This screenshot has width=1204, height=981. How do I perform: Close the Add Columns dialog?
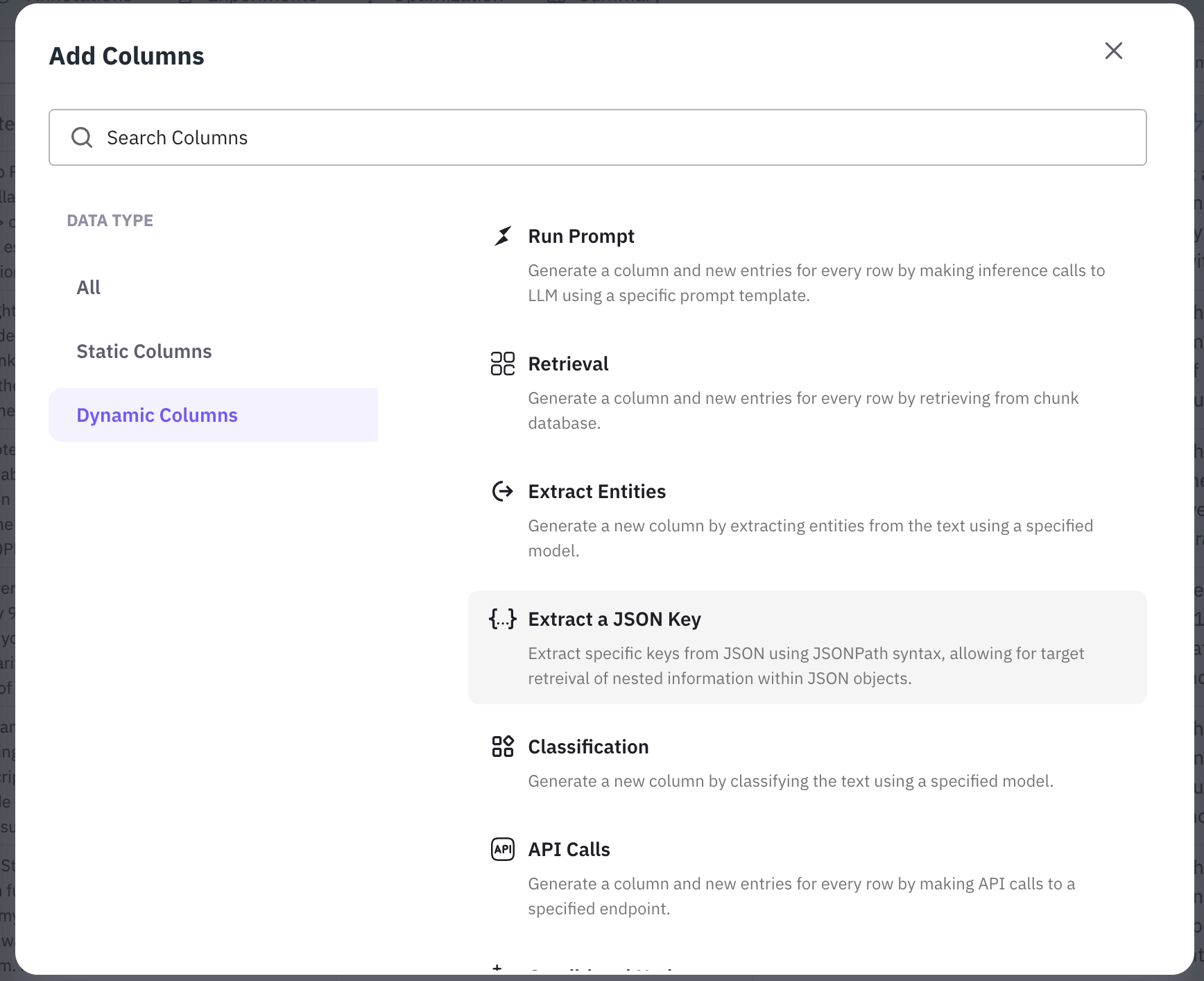(1113, 51)
